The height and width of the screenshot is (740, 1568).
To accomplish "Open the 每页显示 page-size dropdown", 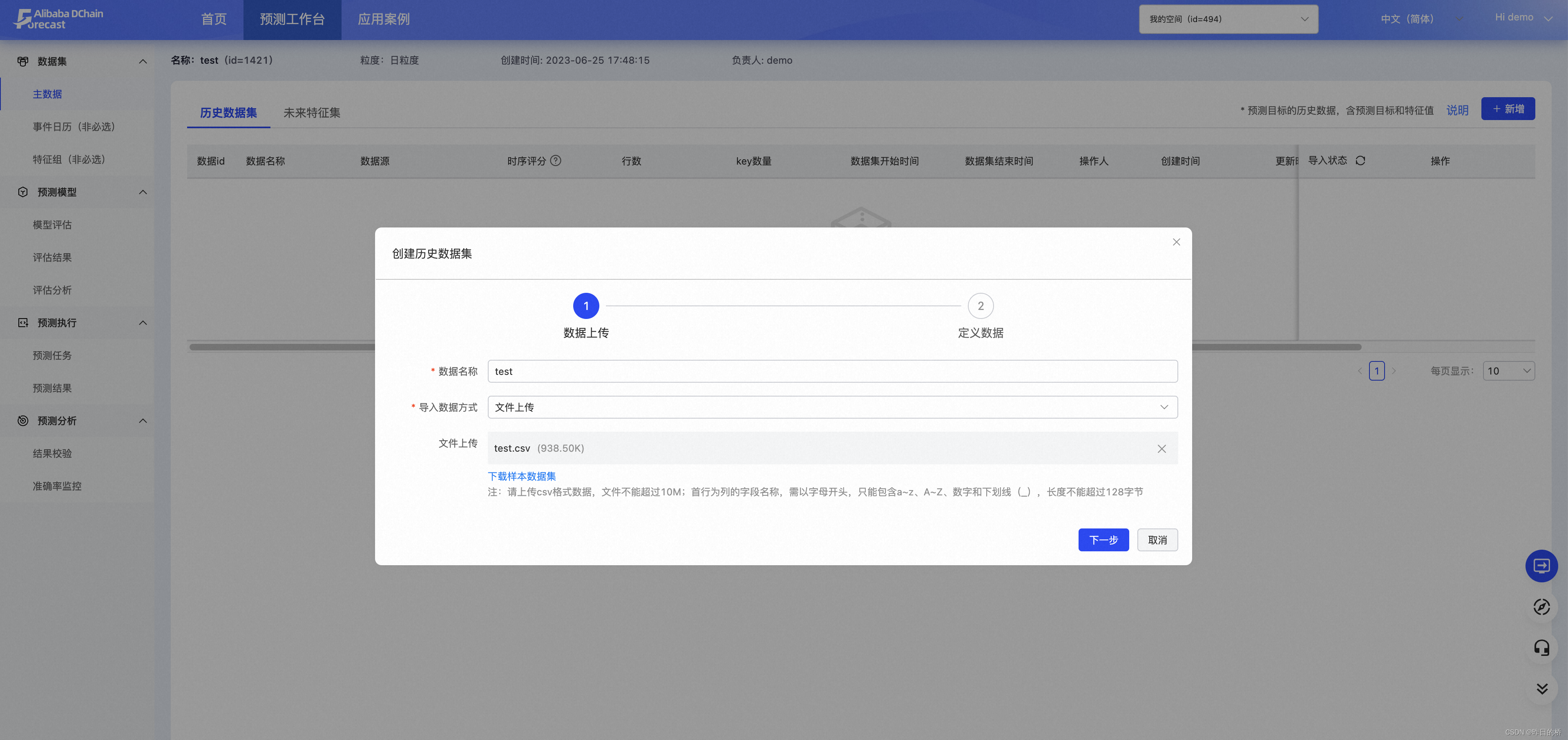I will click(1508, 370).
